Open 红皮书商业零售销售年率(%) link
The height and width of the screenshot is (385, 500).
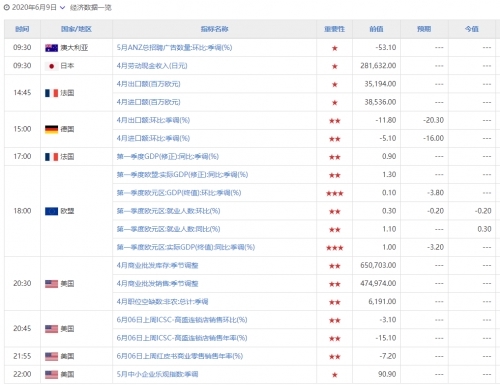180,356
